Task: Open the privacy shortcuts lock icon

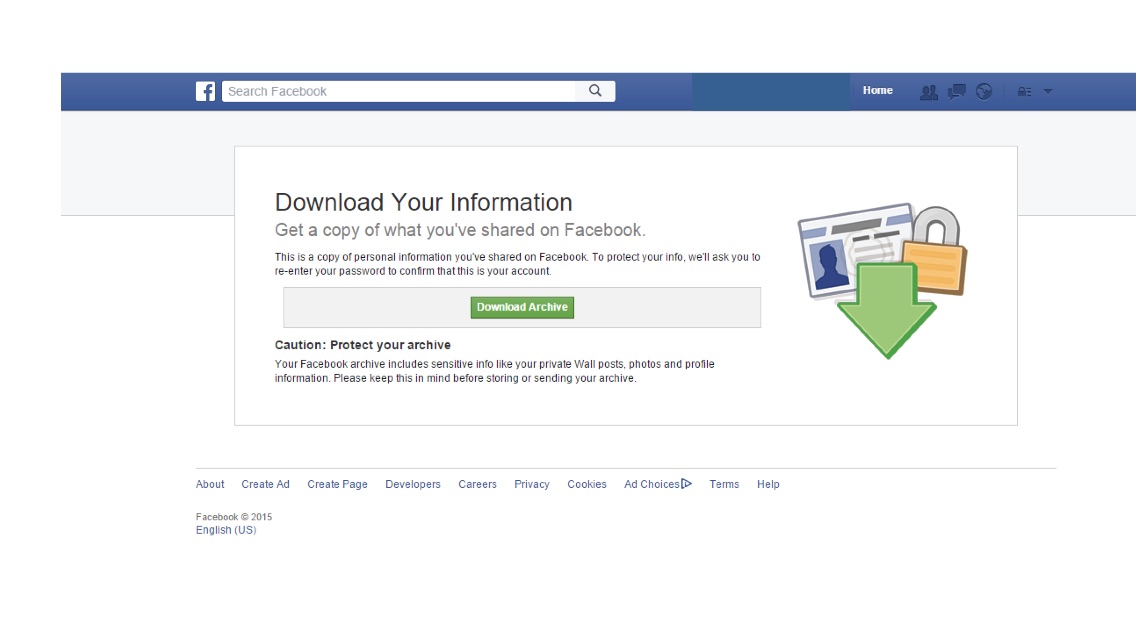Action: coord(1024,92)
